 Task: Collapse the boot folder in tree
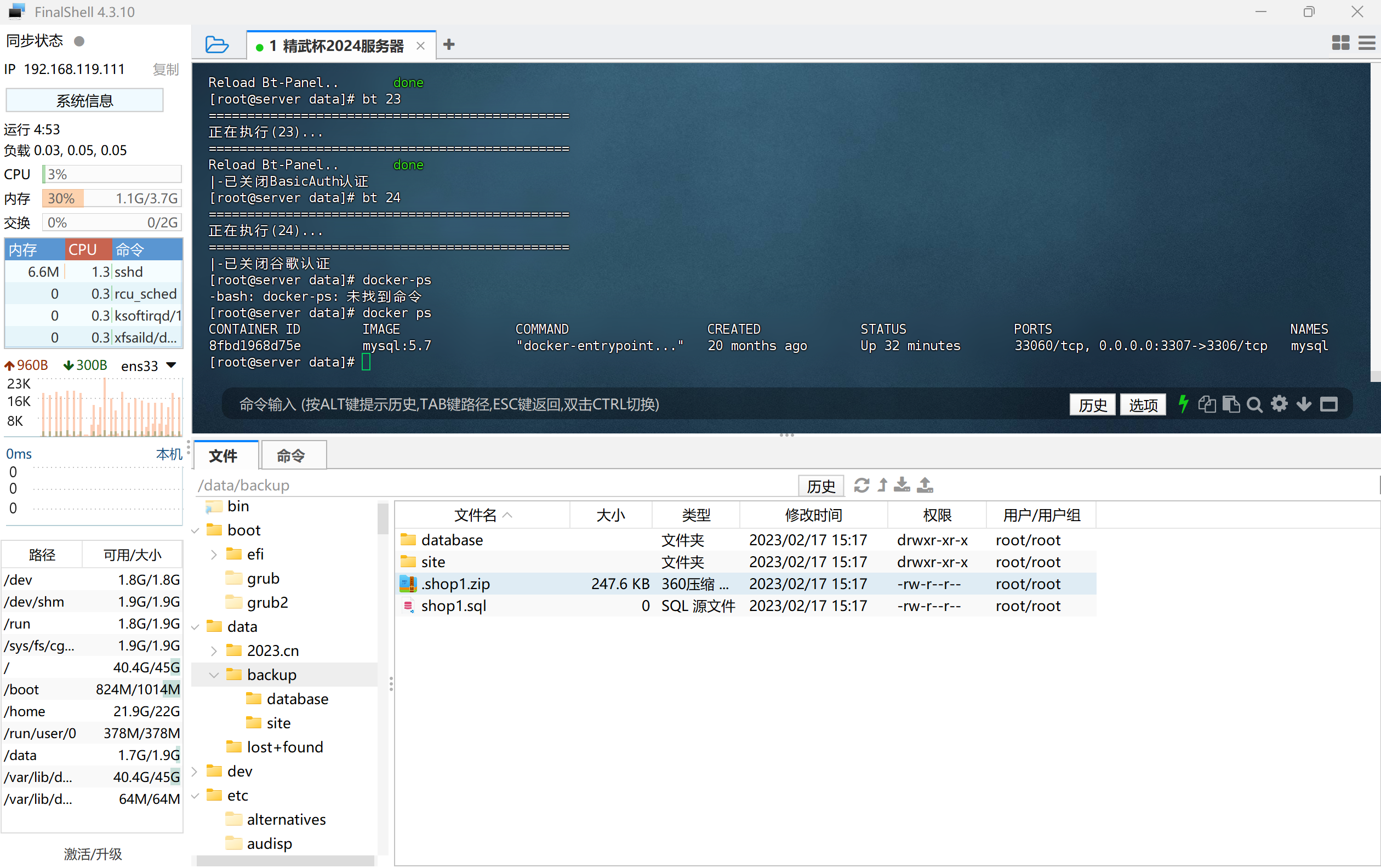click(x=195, y=530)
